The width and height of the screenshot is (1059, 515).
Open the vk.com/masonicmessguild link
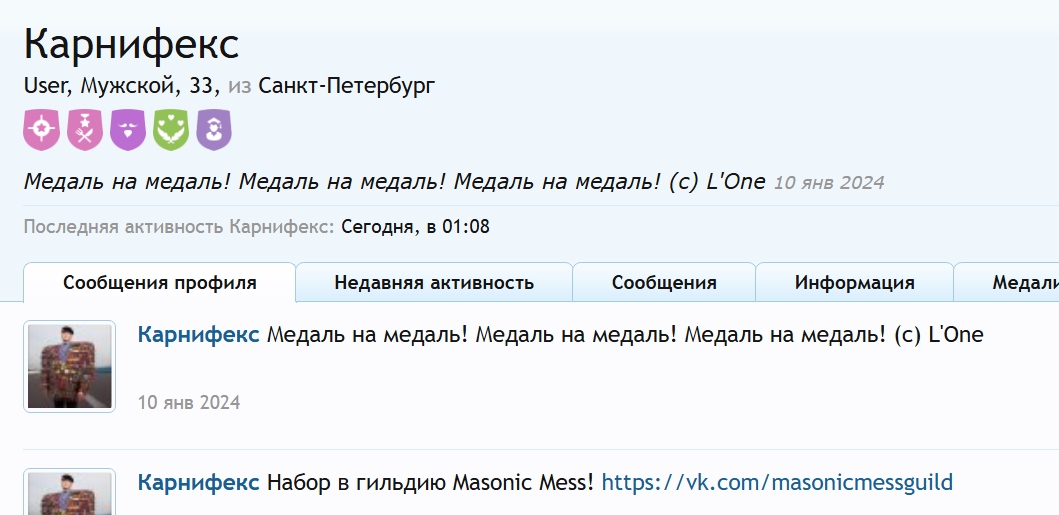click(777, 483)
